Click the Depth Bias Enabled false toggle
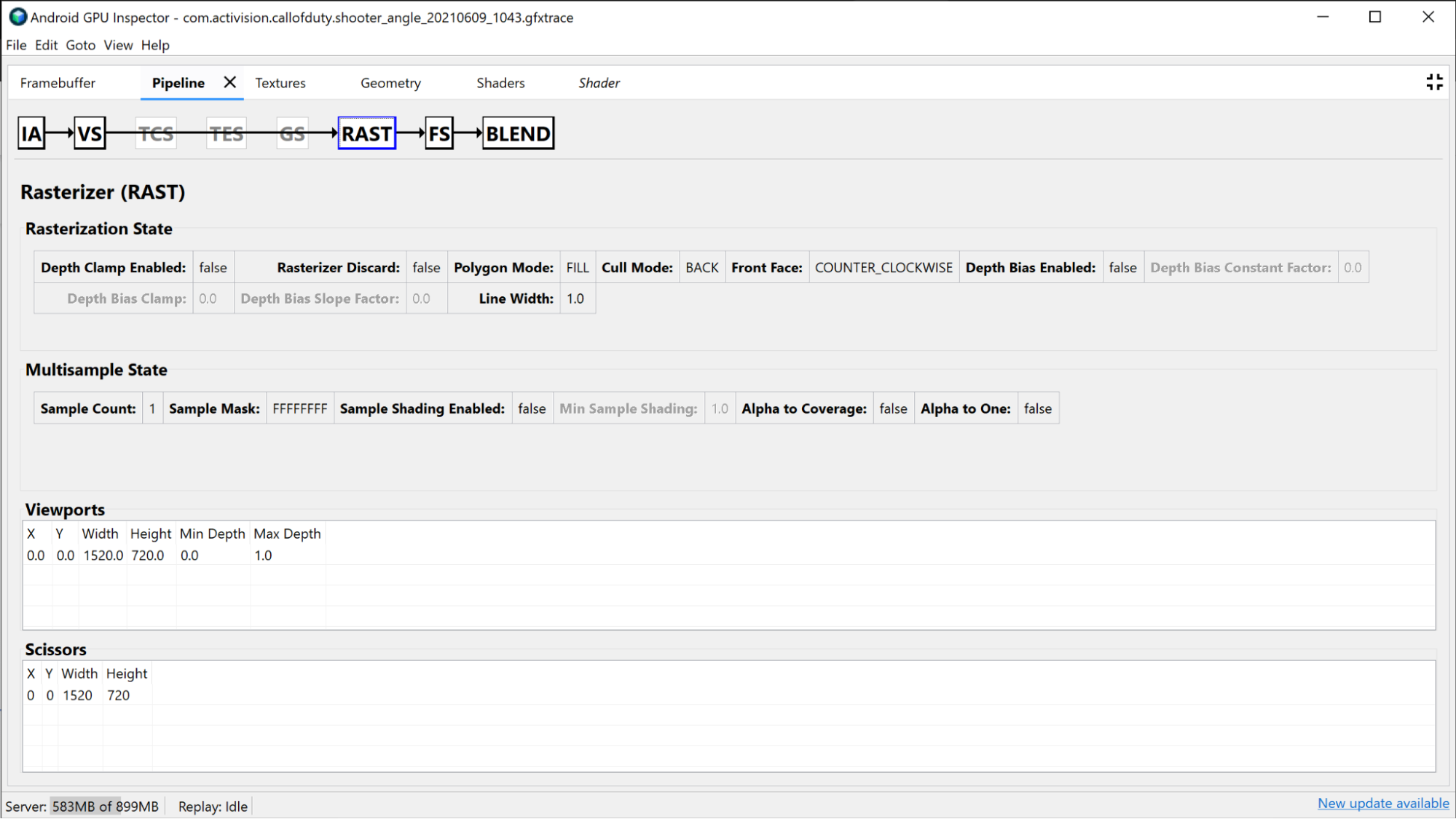The image size is (1456, 819). [x=1122, y=267]
